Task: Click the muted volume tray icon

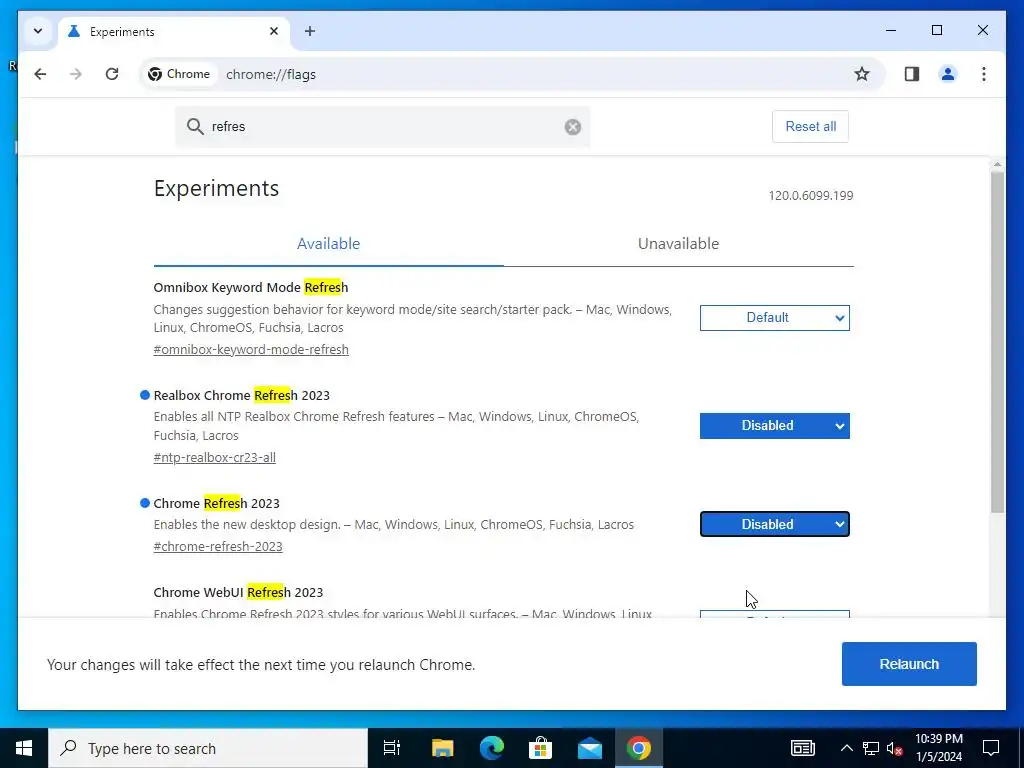Action: [x=895, y=748]
